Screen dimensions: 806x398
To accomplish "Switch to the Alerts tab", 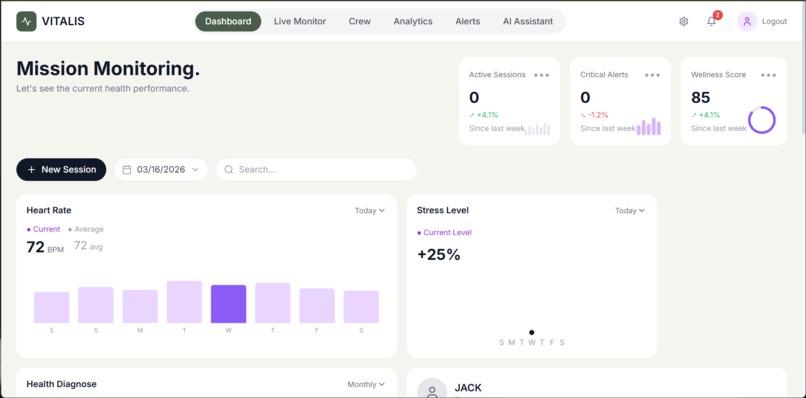I will pos(467,22).
